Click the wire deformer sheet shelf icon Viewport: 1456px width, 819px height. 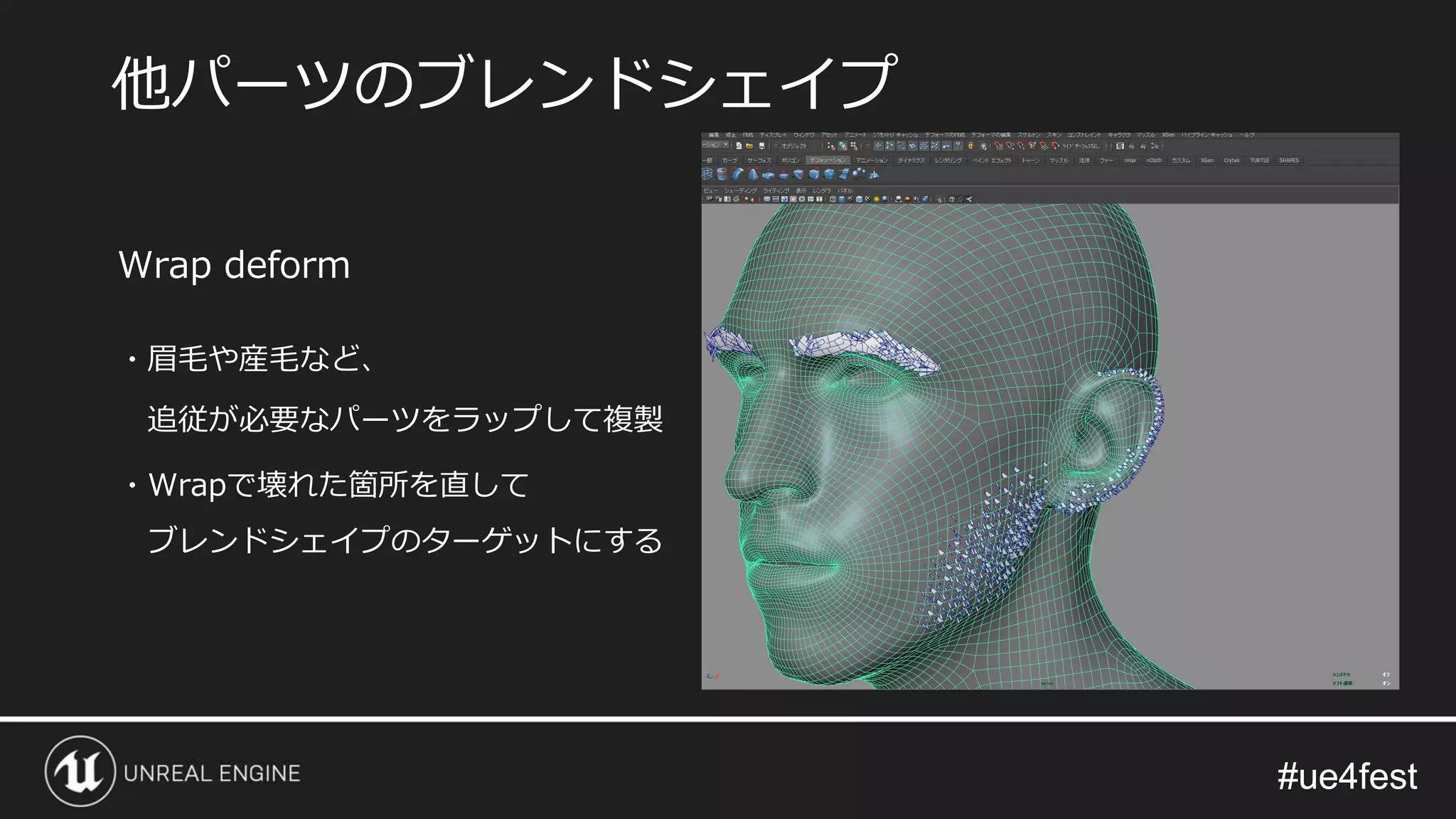point(844,173)
